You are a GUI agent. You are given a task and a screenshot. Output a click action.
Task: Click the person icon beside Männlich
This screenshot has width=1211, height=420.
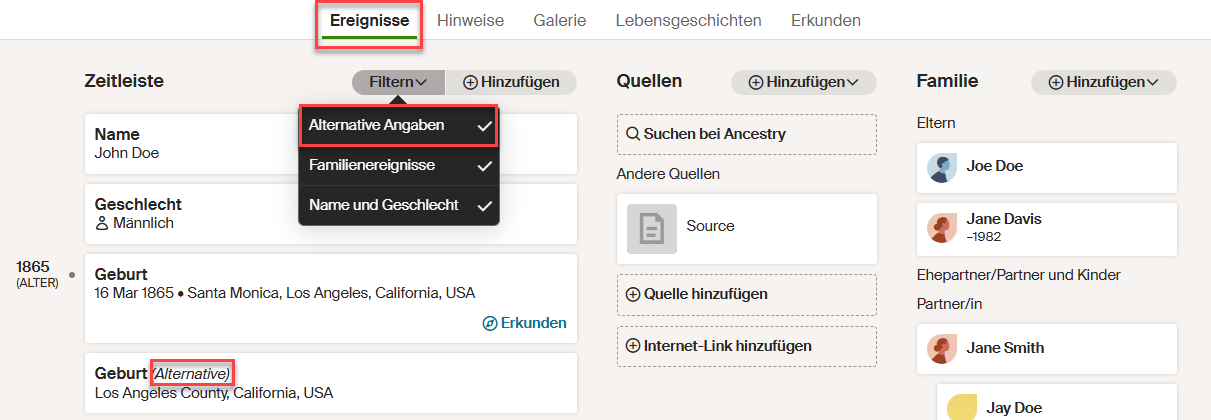(101, 223)
